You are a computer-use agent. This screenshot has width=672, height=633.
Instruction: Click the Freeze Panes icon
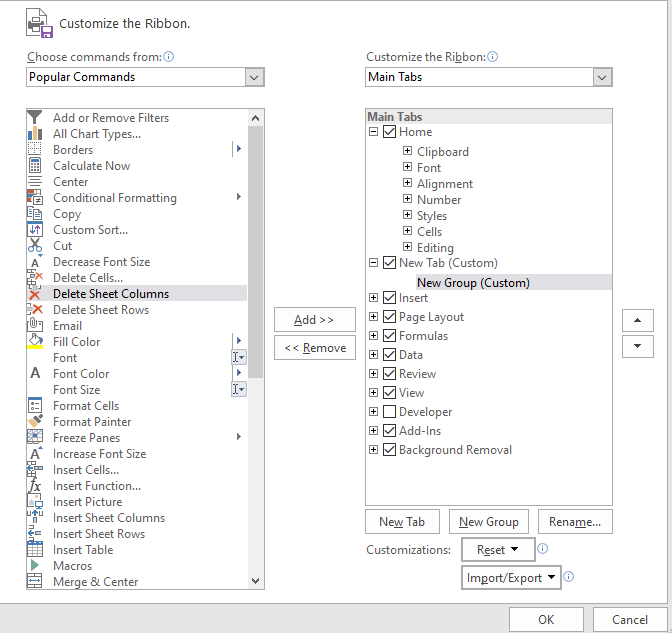[35, 437]
